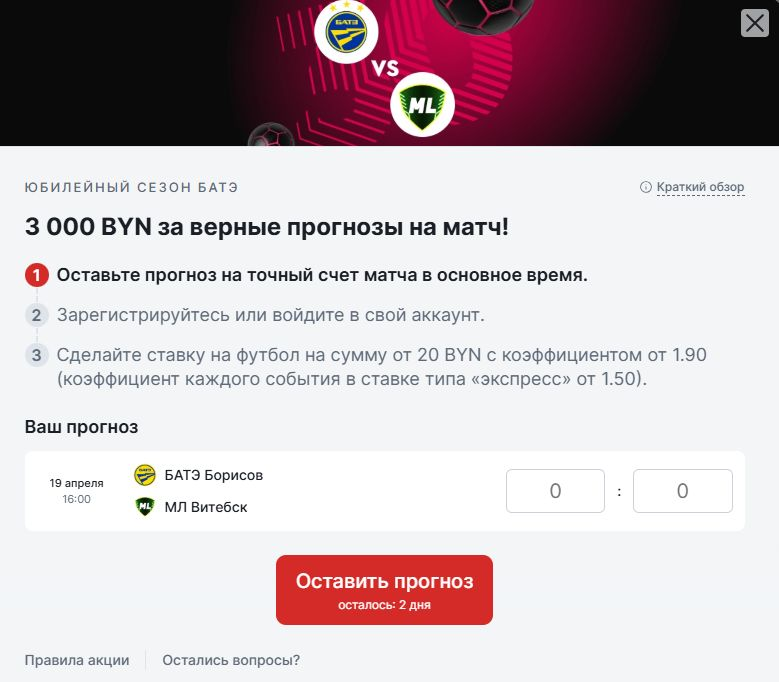Open the Остались вопросы? link

point(231,660)
